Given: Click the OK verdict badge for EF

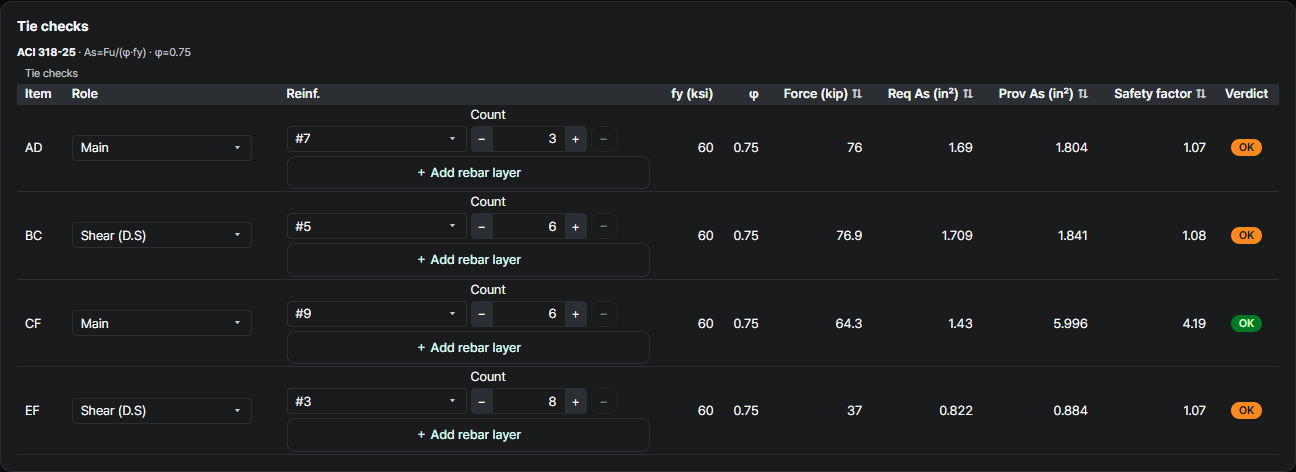Looking at the screenshot, I should tap(1246, 411).
